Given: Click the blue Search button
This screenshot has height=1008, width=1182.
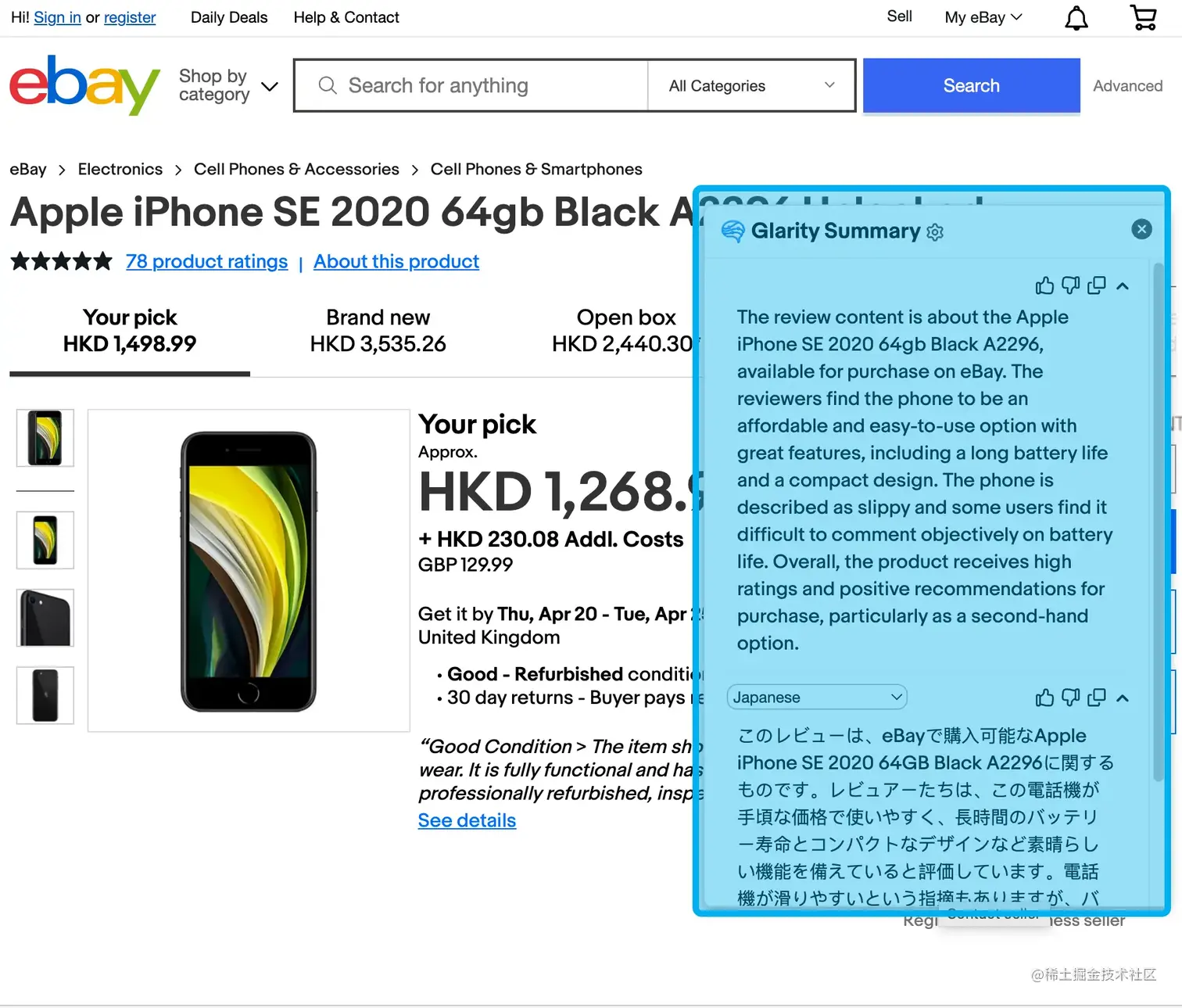Looking at the screenshot, I should [x=971, y=85].
